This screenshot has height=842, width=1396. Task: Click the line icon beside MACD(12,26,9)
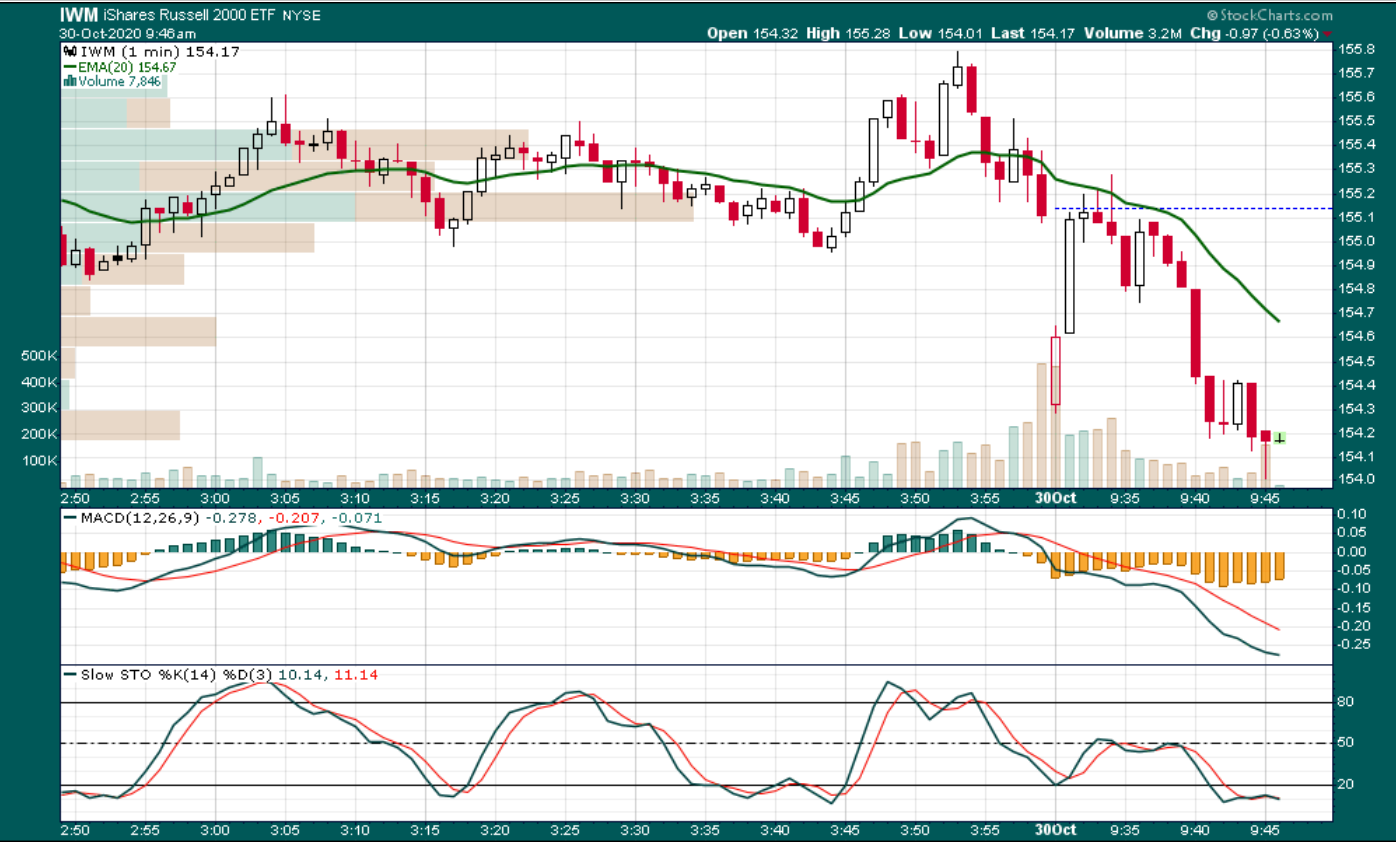tap(70, 517)
